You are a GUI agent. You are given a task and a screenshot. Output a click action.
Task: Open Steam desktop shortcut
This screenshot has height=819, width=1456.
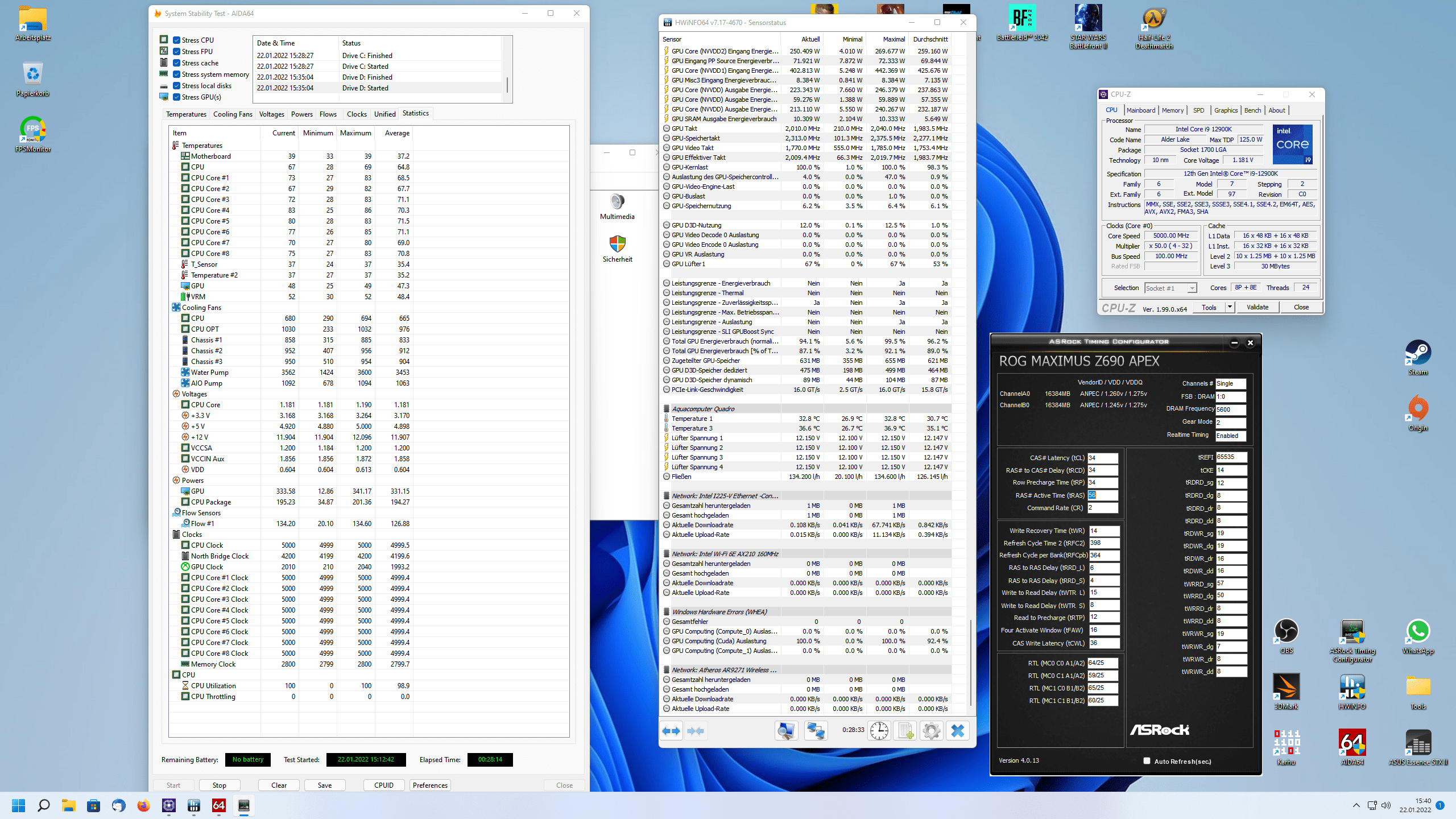click(x=1418, y=358)
